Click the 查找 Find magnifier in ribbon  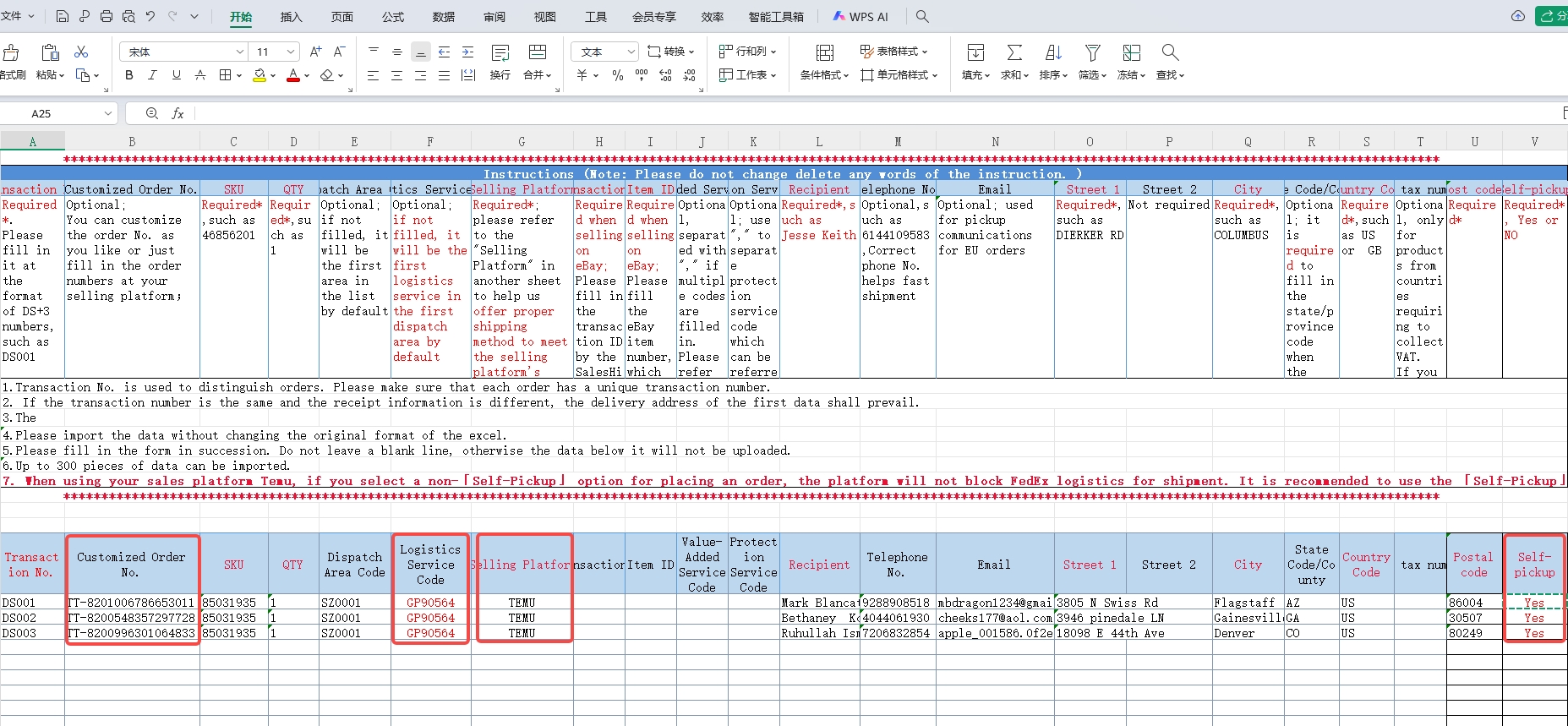click(1170, 52)
